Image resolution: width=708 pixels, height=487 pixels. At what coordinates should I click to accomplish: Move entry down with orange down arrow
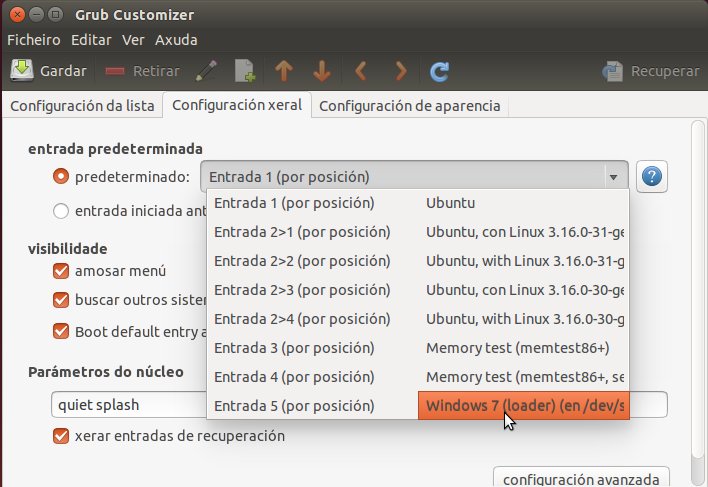click(x=321, y=71)
